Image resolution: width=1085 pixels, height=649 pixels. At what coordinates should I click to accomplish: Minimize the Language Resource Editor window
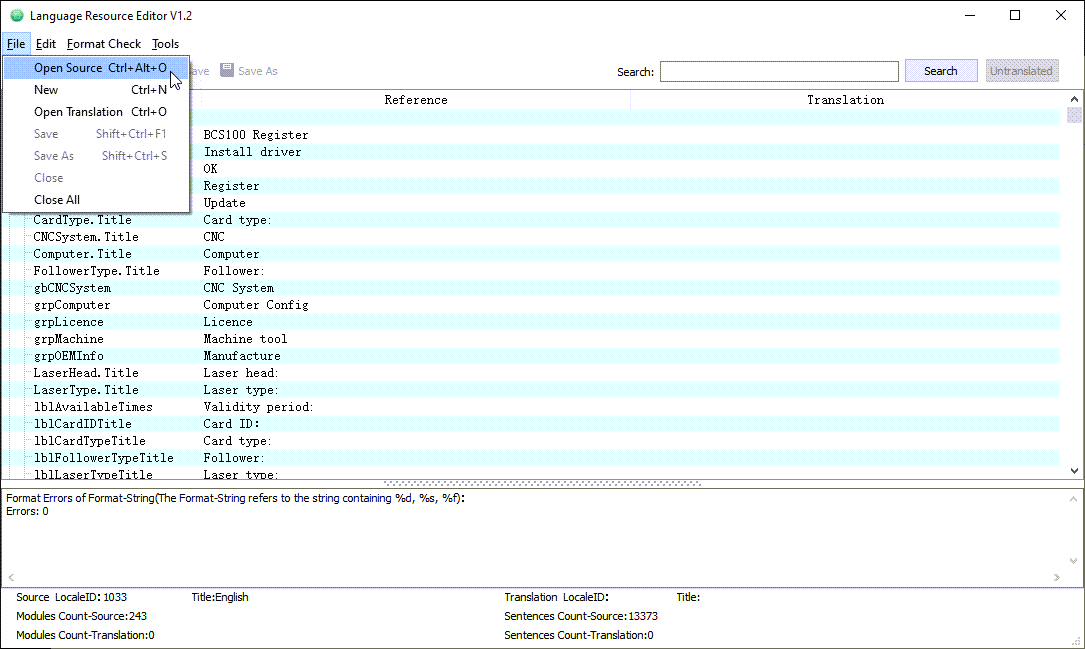pos(969,15)
